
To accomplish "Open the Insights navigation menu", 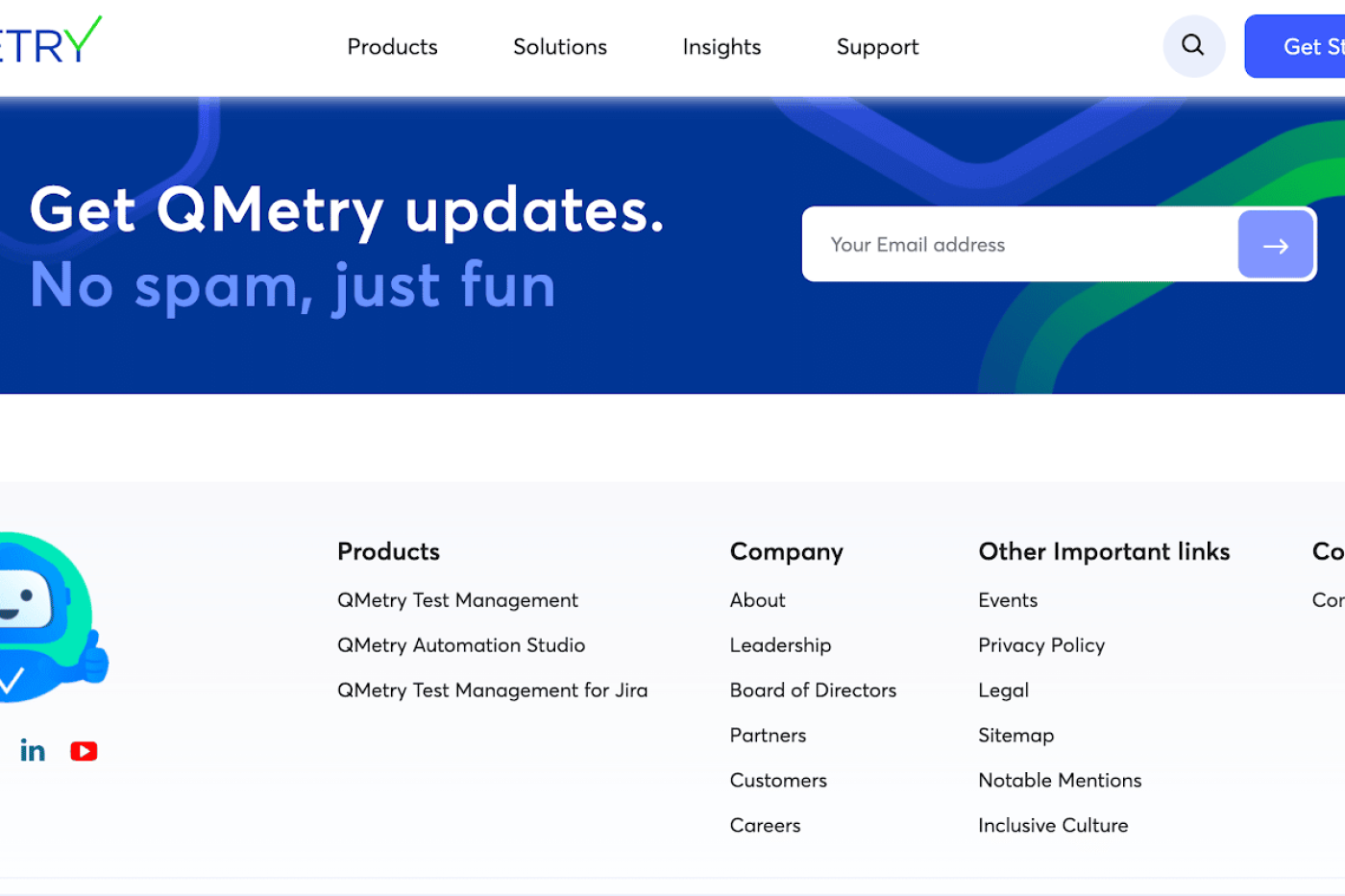I will click(x=721, y=47).
